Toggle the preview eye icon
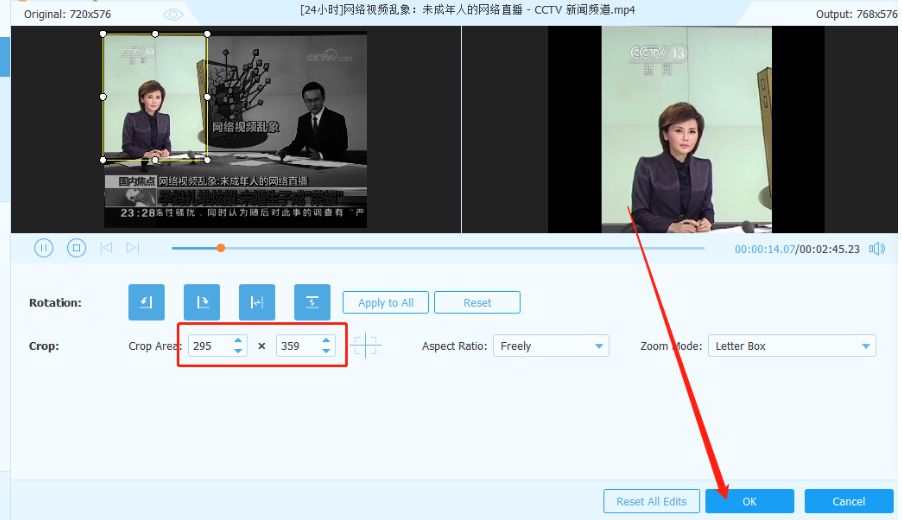 pyautogui.click(x=173, y=14)
